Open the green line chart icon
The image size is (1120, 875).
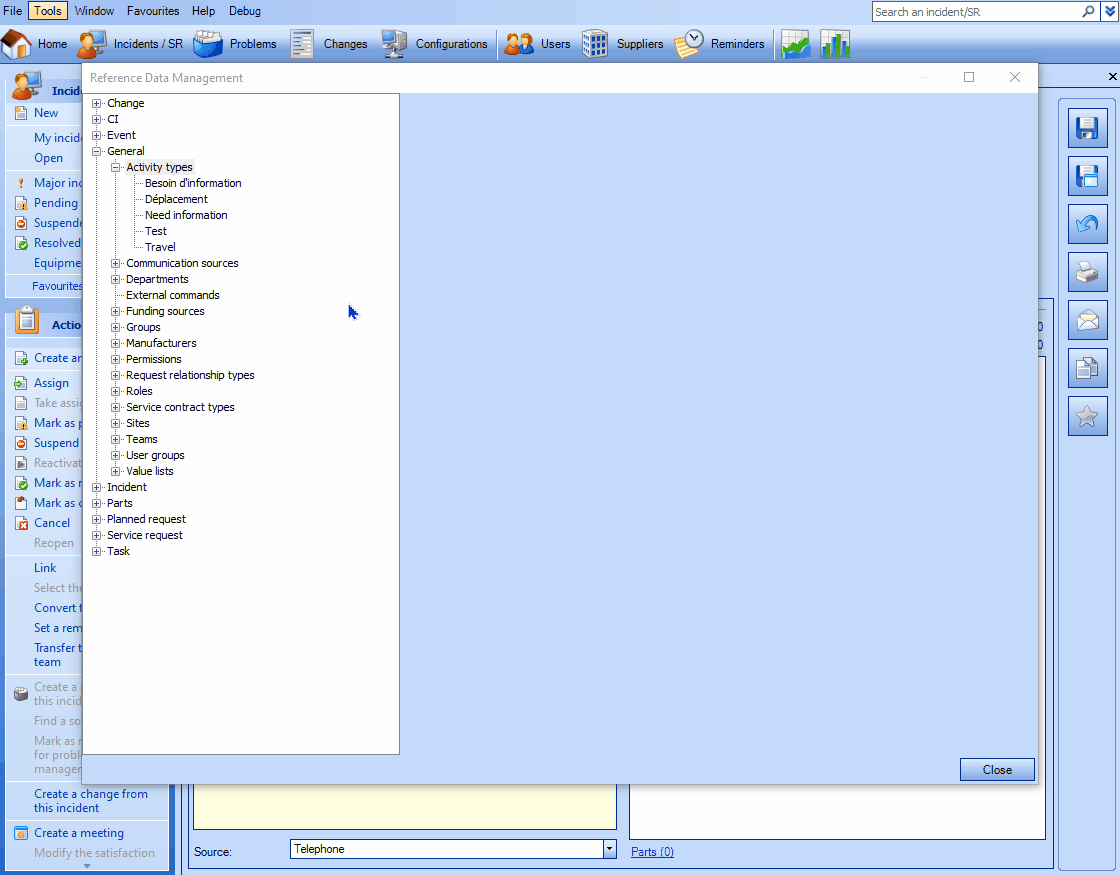click(796, 44)
